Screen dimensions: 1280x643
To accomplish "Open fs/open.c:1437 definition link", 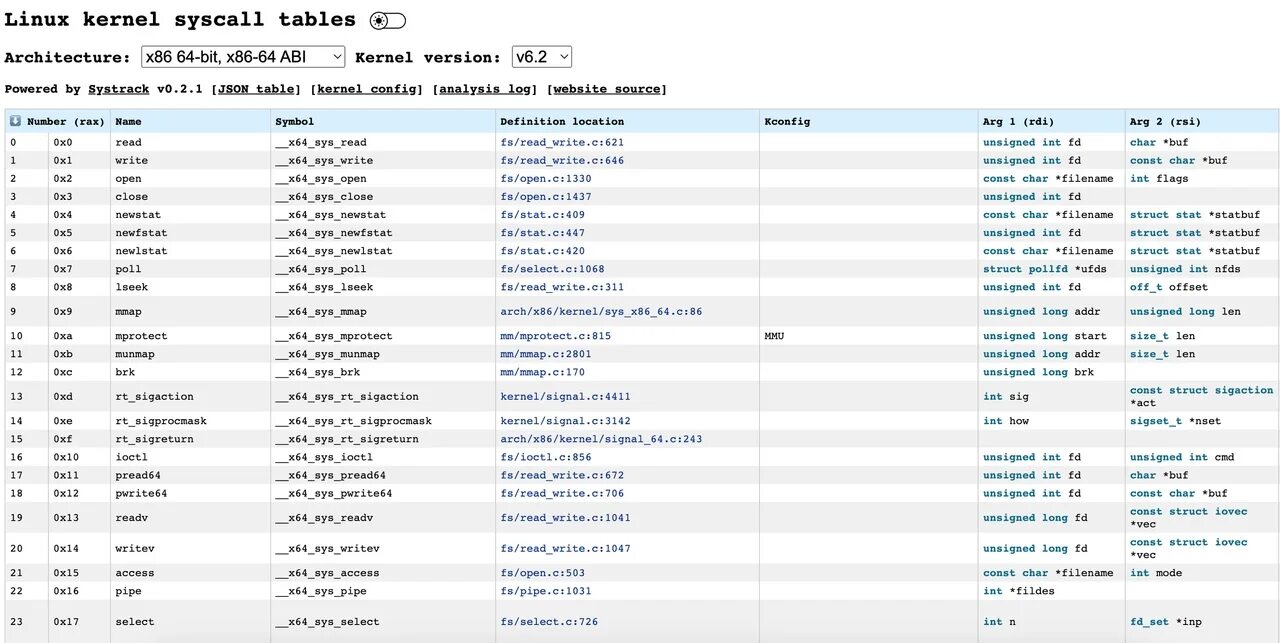I will click(546, 196).
